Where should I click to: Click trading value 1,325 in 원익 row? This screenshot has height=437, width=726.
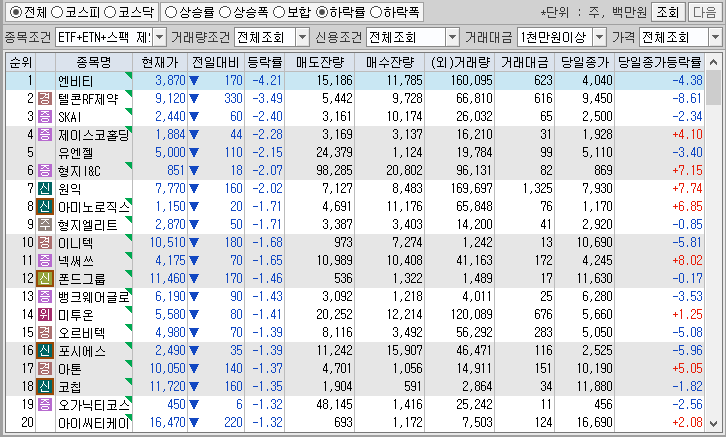[x=538, y=188]
